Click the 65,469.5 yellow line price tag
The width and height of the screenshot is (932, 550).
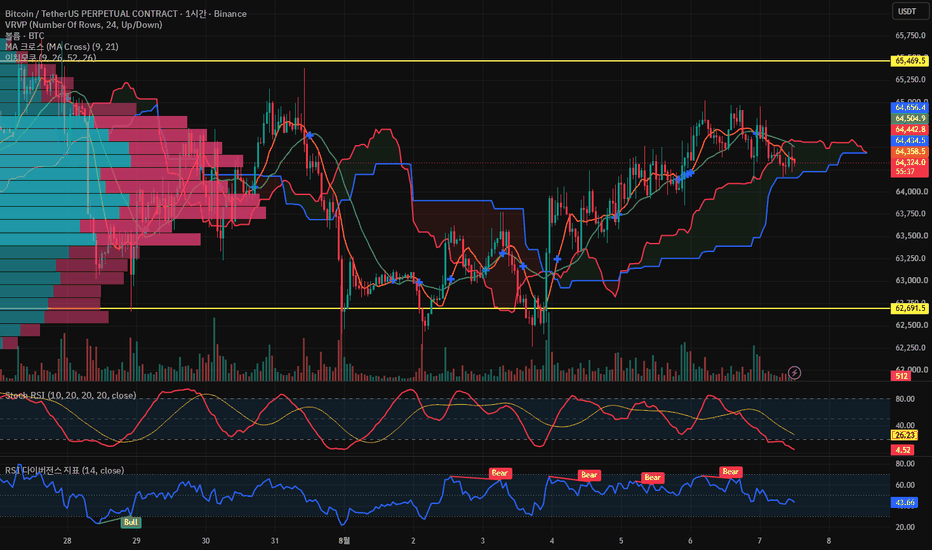point(909,61)
